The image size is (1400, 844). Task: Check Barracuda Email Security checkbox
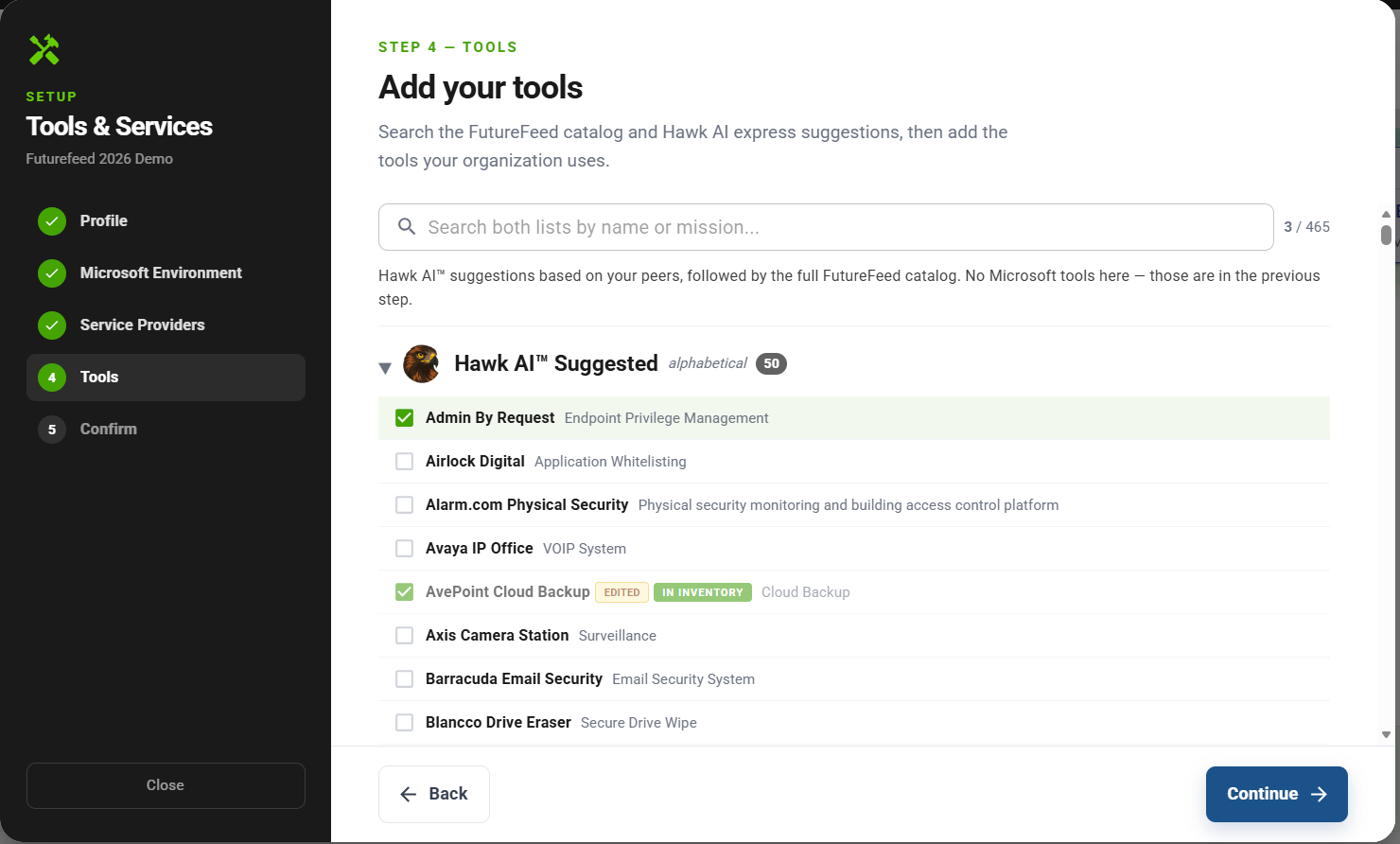404,679
